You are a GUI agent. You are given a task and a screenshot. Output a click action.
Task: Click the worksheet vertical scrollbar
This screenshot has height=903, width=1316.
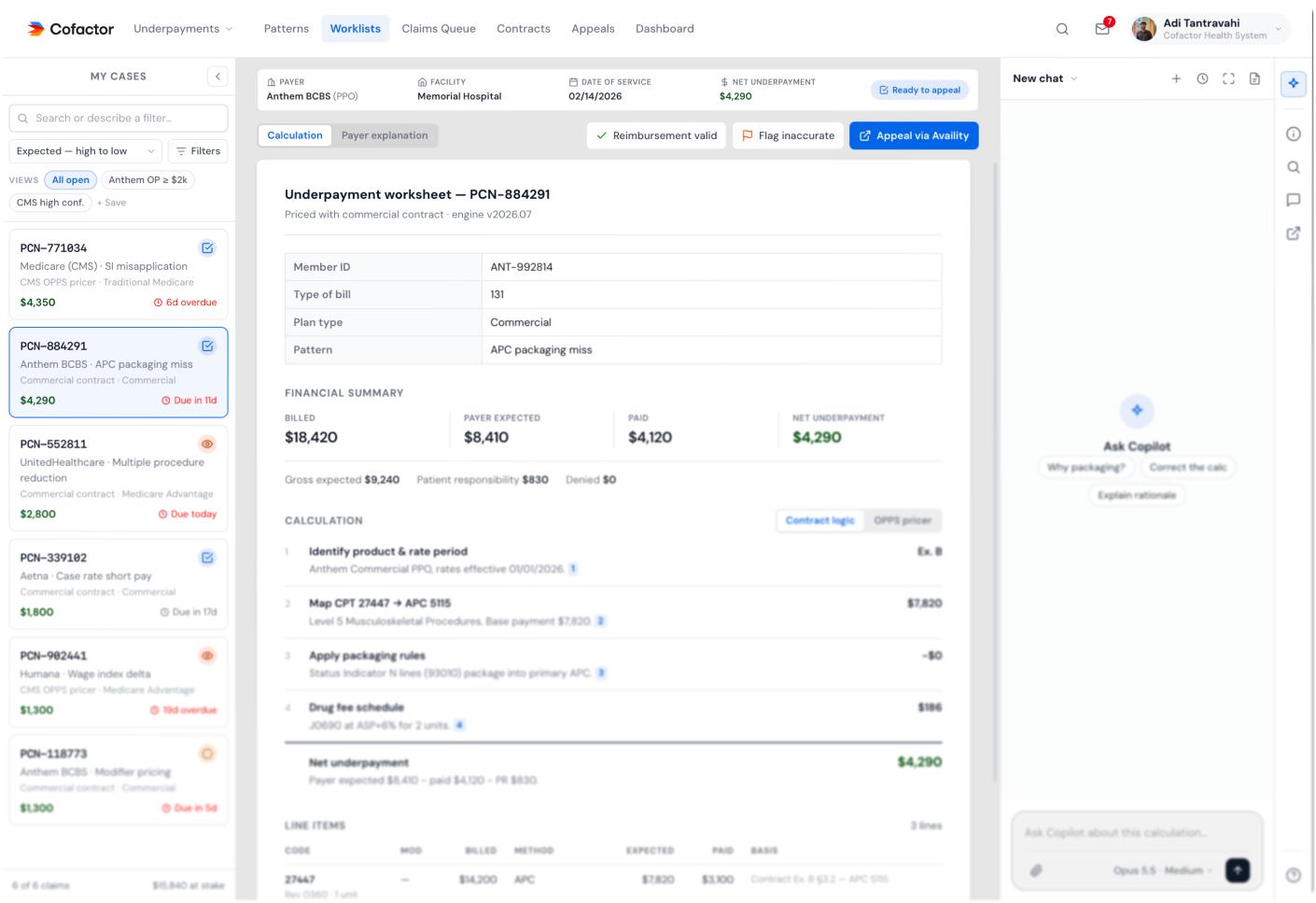pos(994,472)
